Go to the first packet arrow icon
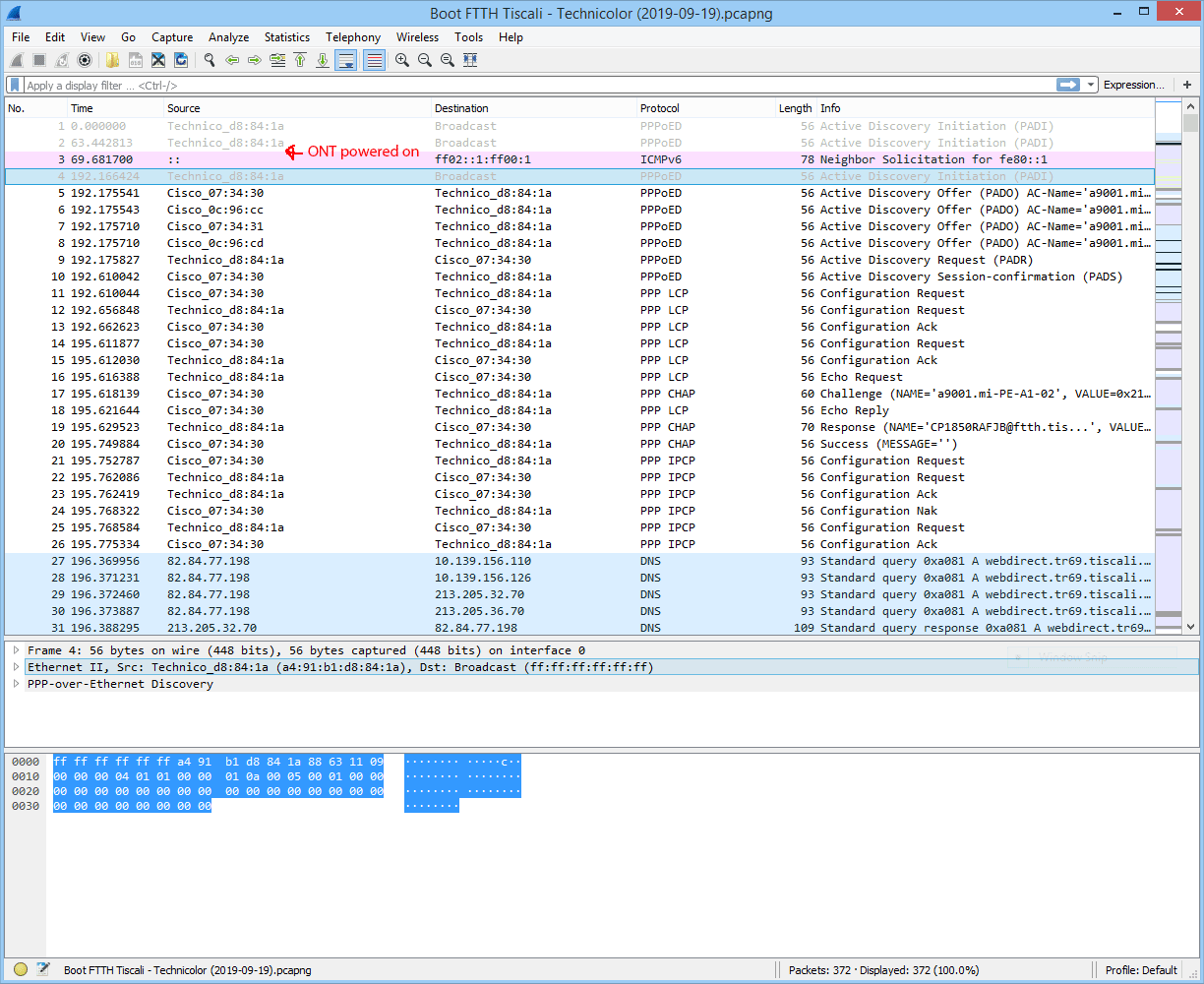1204x984 pixels. [x=300, y=60]
